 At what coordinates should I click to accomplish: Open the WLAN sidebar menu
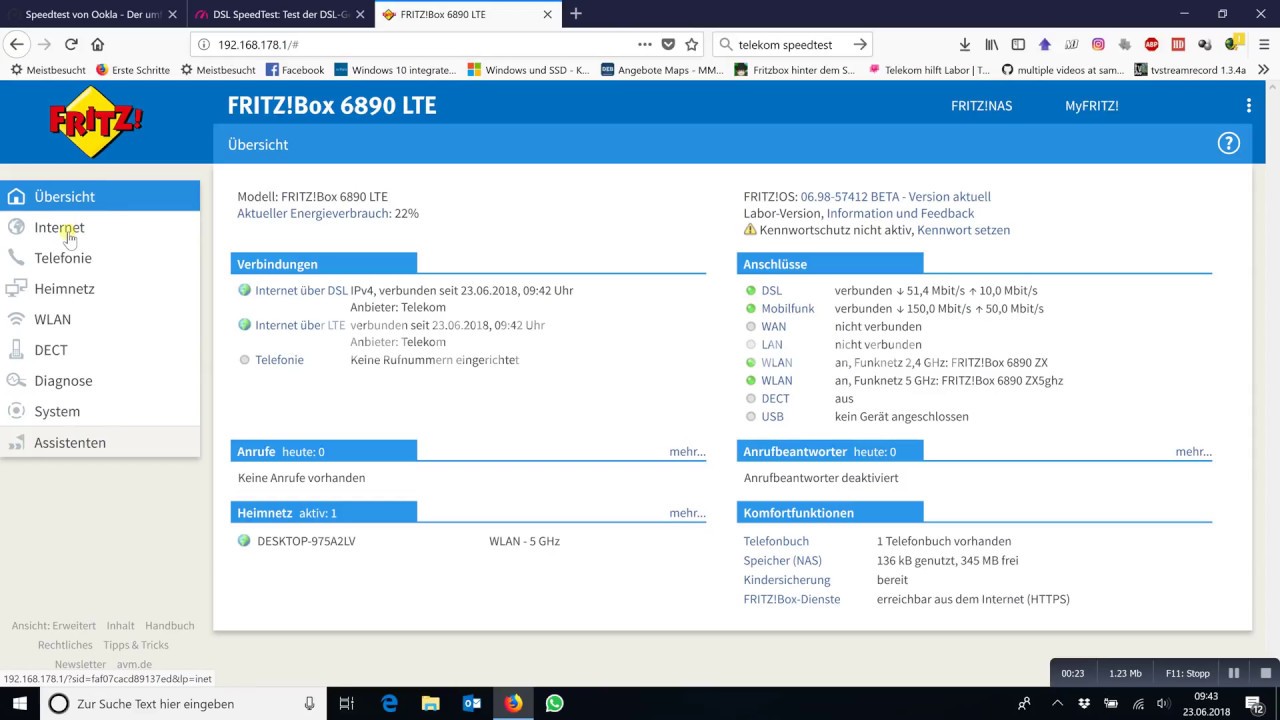tap(52, 319)
